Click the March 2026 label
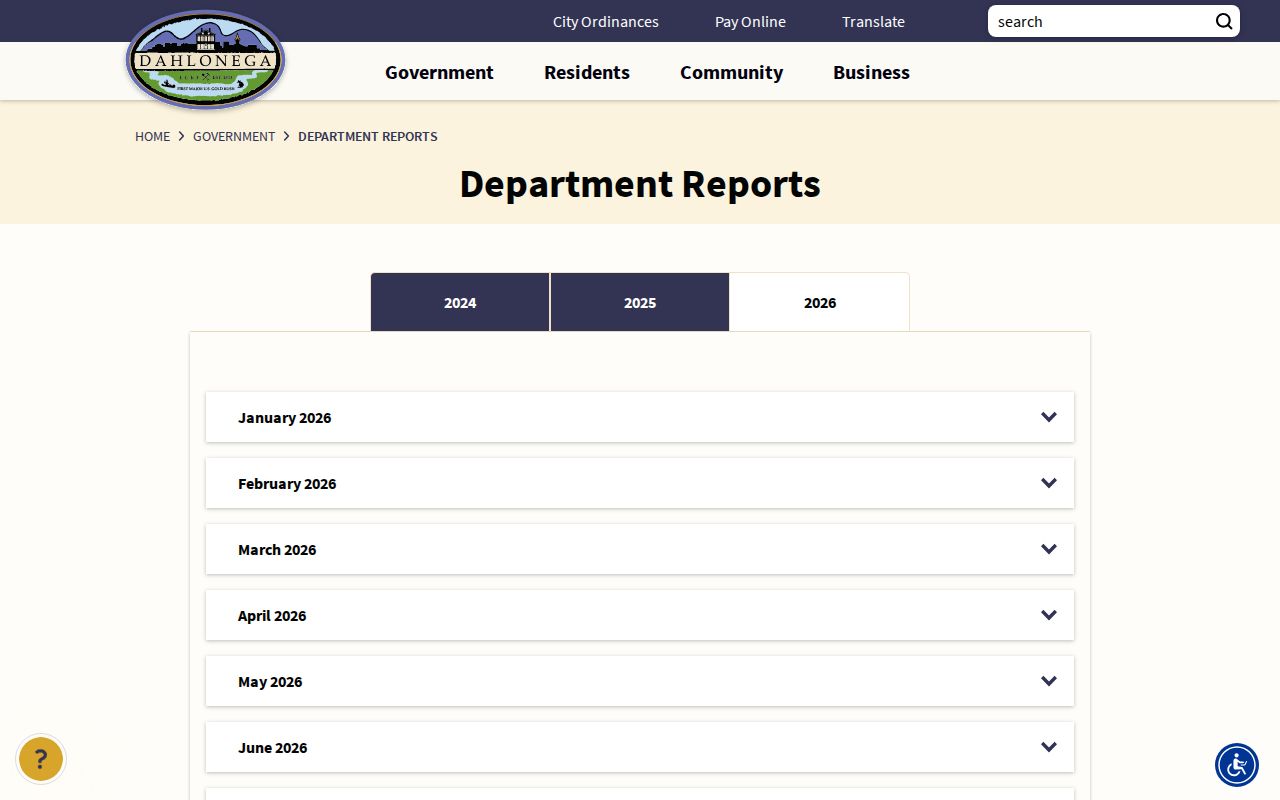 (x=277, y=549)
